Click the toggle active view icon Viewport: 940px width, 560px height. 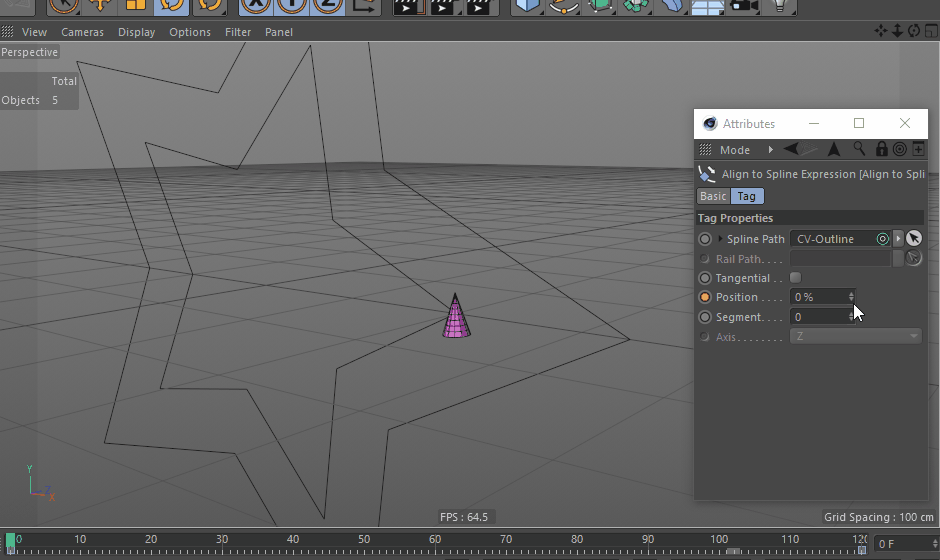pyautogui.click(x=930, y=31)
